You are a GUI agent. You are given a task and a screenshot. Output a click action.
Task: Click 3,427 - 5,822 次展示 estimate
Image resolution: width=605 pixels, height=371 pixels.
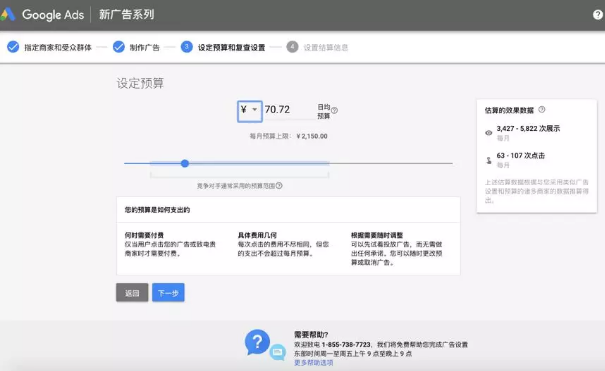pos(528,128)
